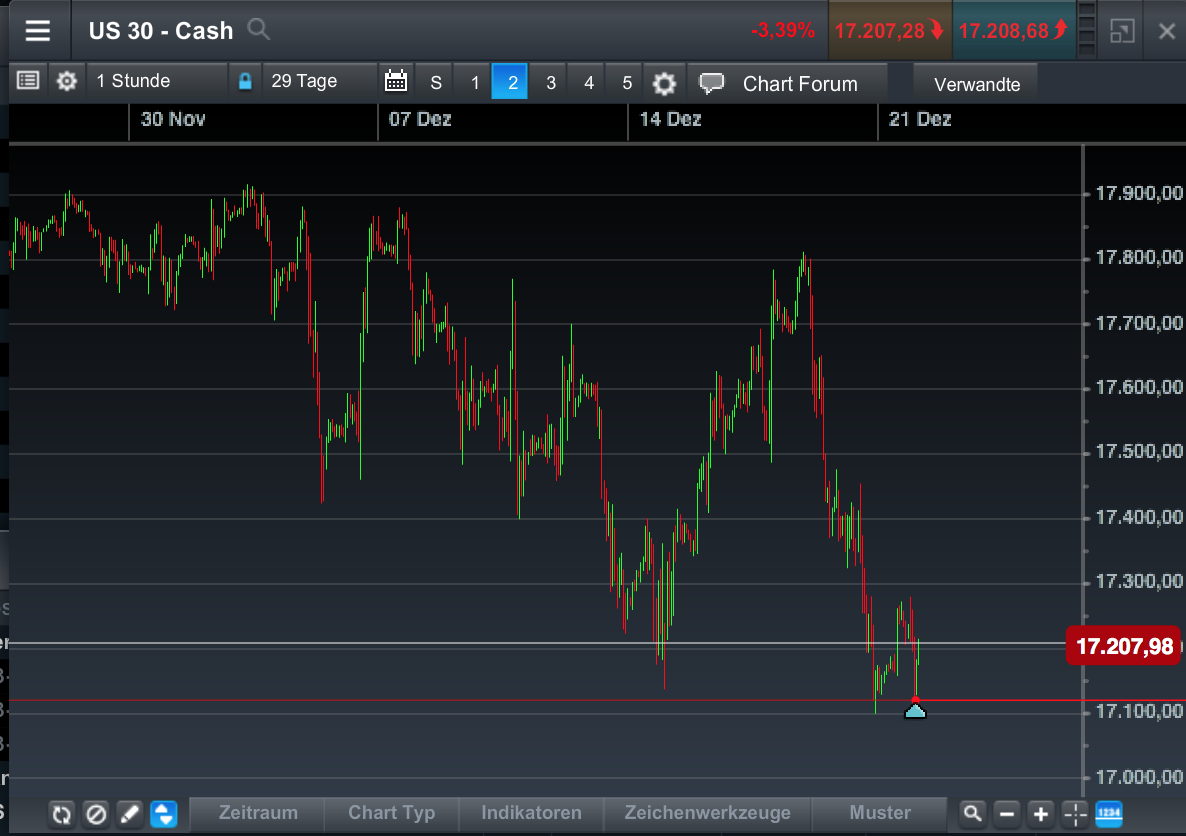Screen dimensions: 1186x836
Task: Select the 1 Stunde interval dropdown
Action: tap(156, 81)
